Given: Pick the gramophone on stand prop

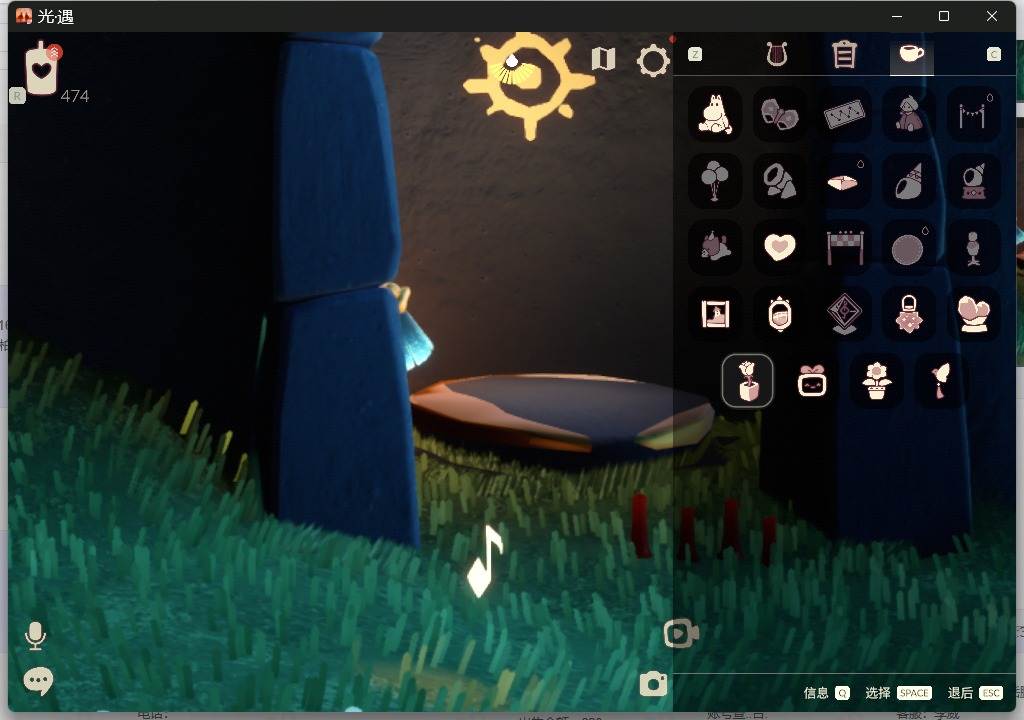Looking at the screenshot, I should click(974, 181).
